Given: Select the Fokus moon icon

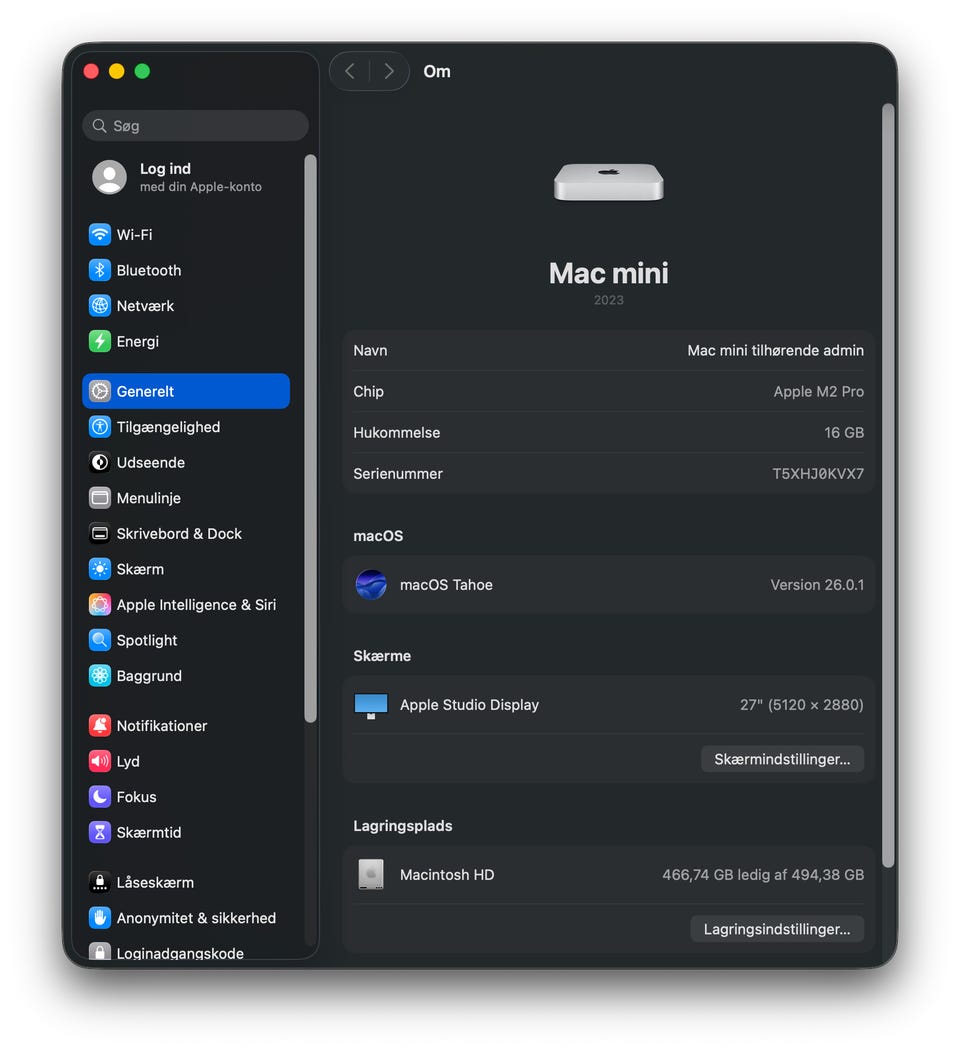Looking at the screenshot, I should tap(100, 796).
